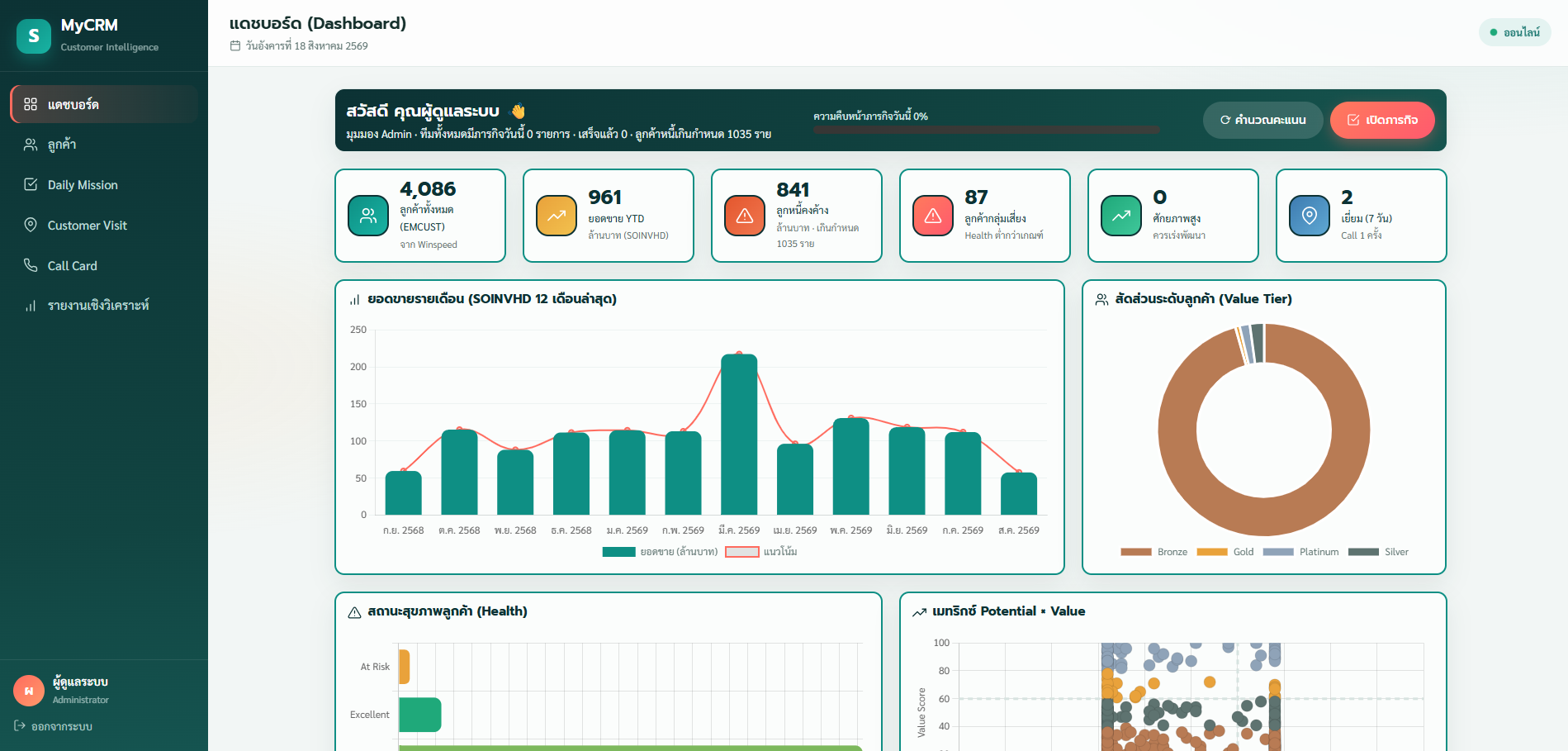Click the red warning icon on at-risk customers card

click(933, 216)
